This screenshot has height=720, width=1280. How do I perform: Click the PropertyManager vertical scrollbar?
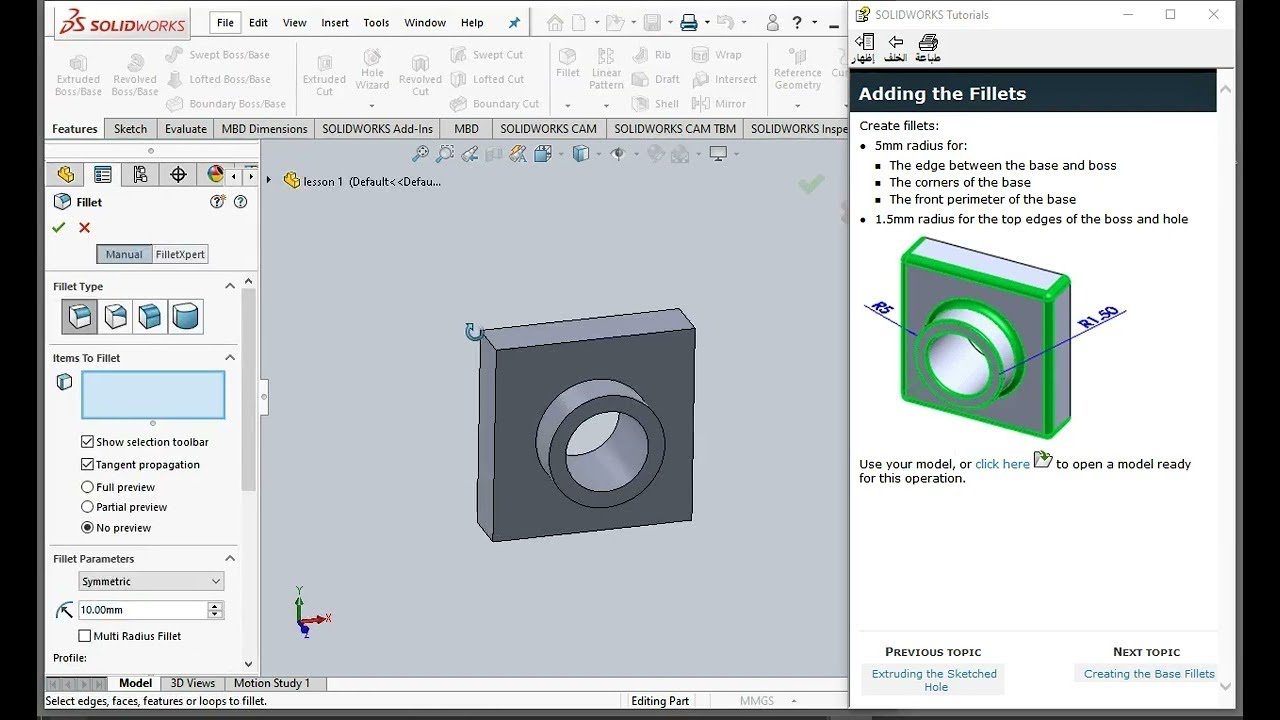[x=249, y=390]
